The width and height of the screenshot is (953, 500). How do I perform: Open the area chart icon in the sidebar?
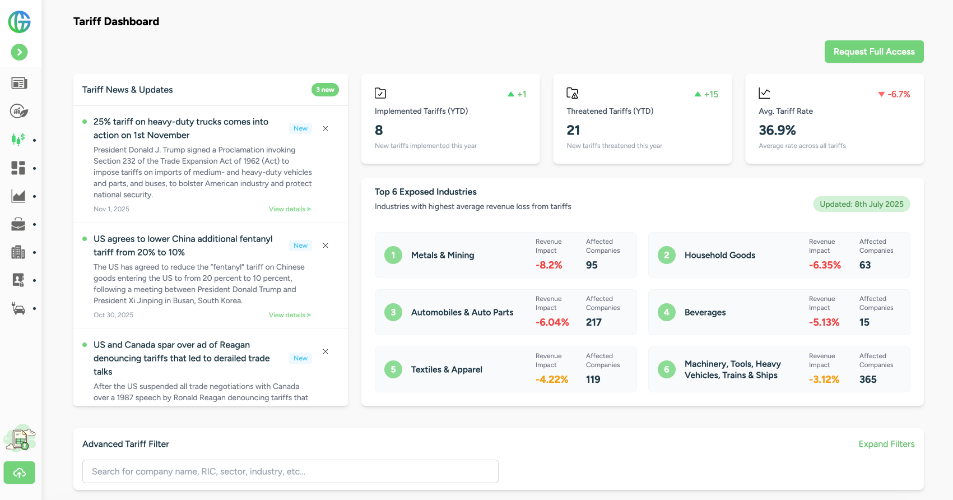pyautogui.click(x=18, y=196)
